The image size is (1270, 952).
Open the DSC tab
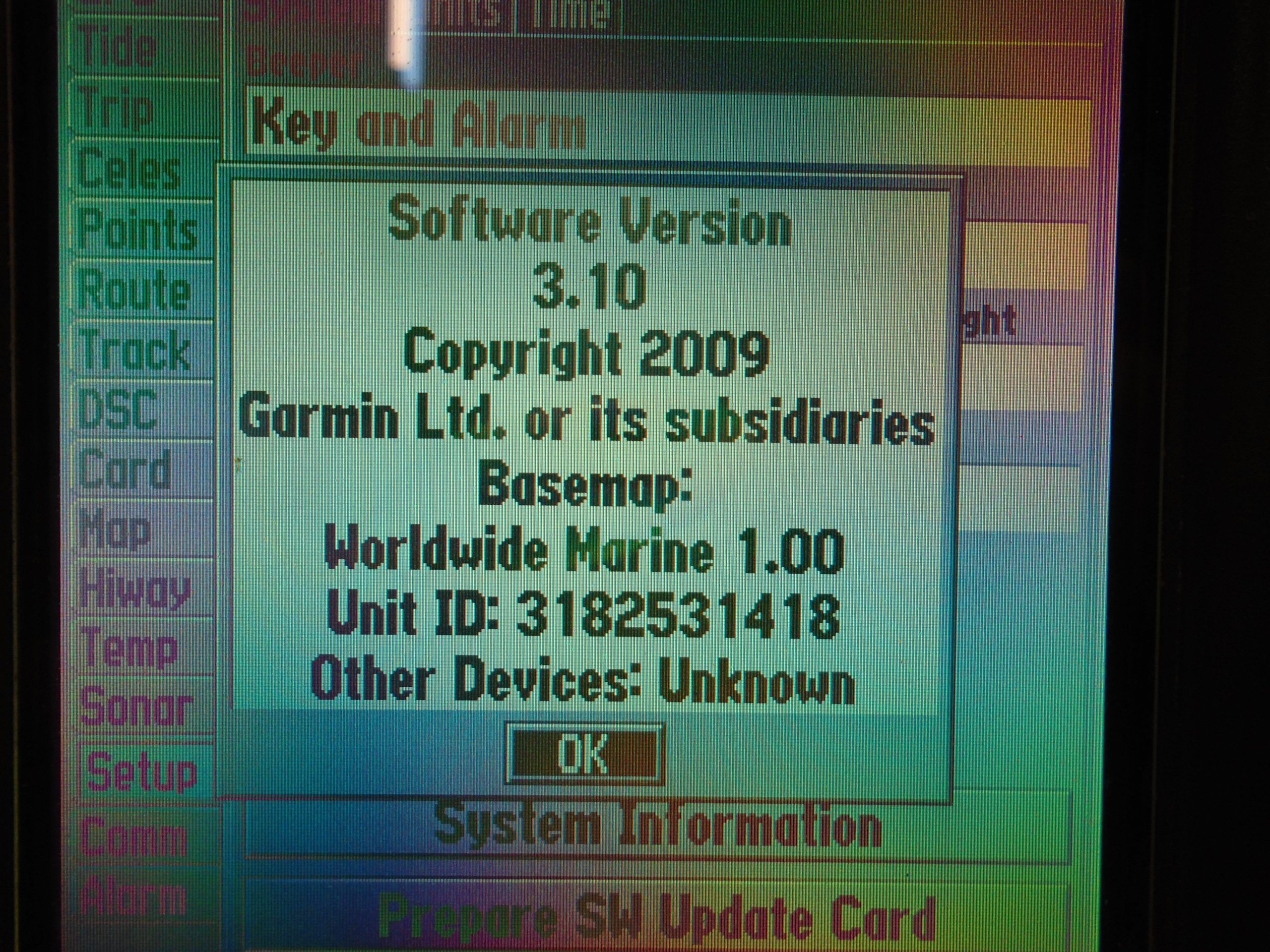[x=142, y=409]
